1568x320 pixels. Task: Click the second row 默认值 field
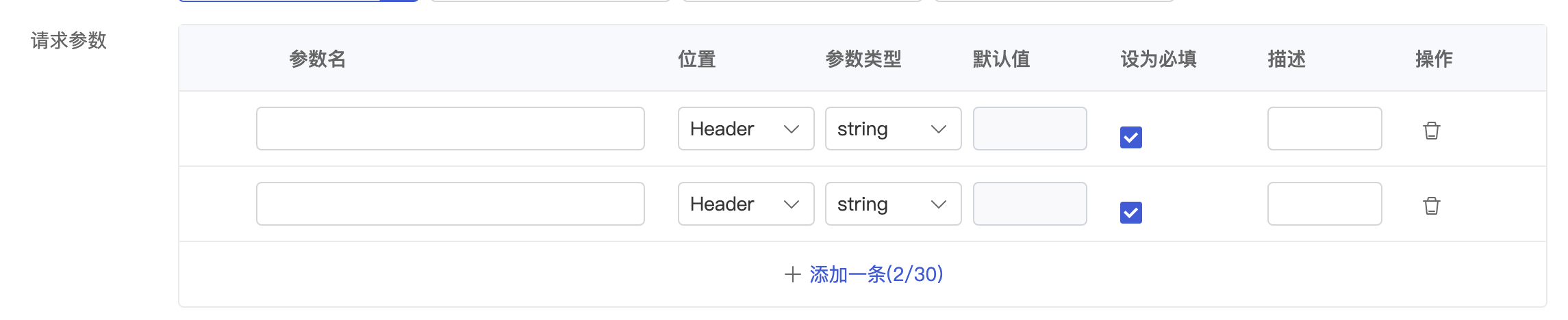tap(1030, 204)
